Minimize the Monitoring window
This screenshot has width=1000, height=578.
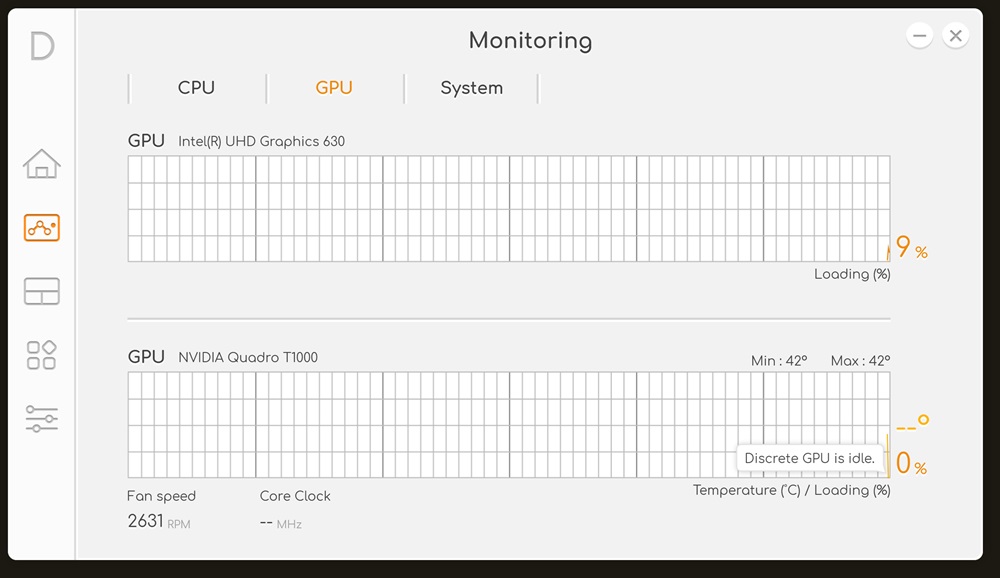(920, 36)
